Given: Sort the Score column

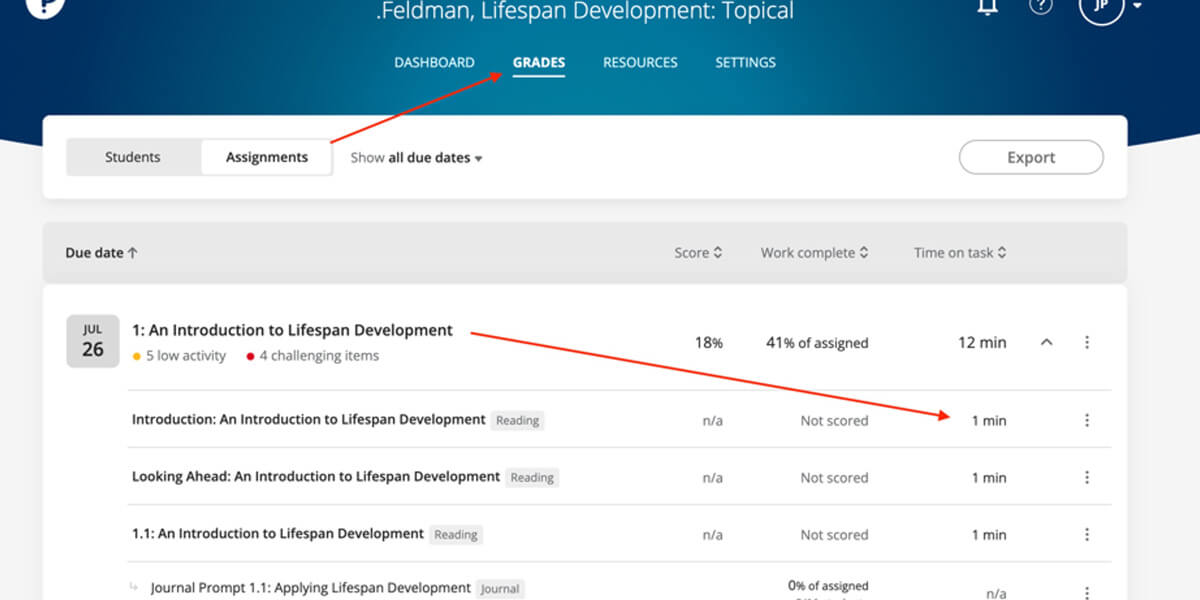Looking at the screenshot, I should coord(698,253).
